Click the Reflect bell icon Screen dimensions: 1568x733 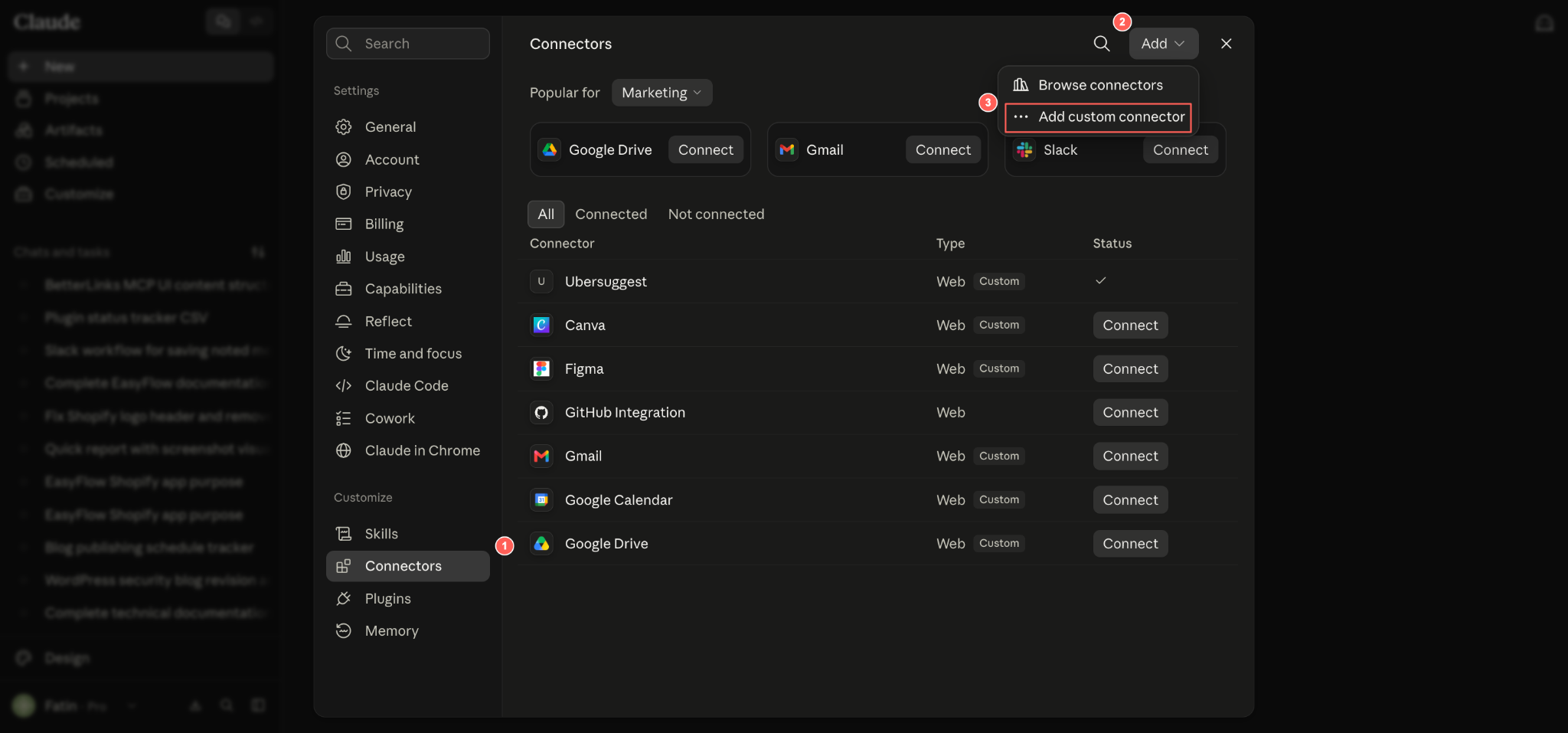tap(344, 321)
